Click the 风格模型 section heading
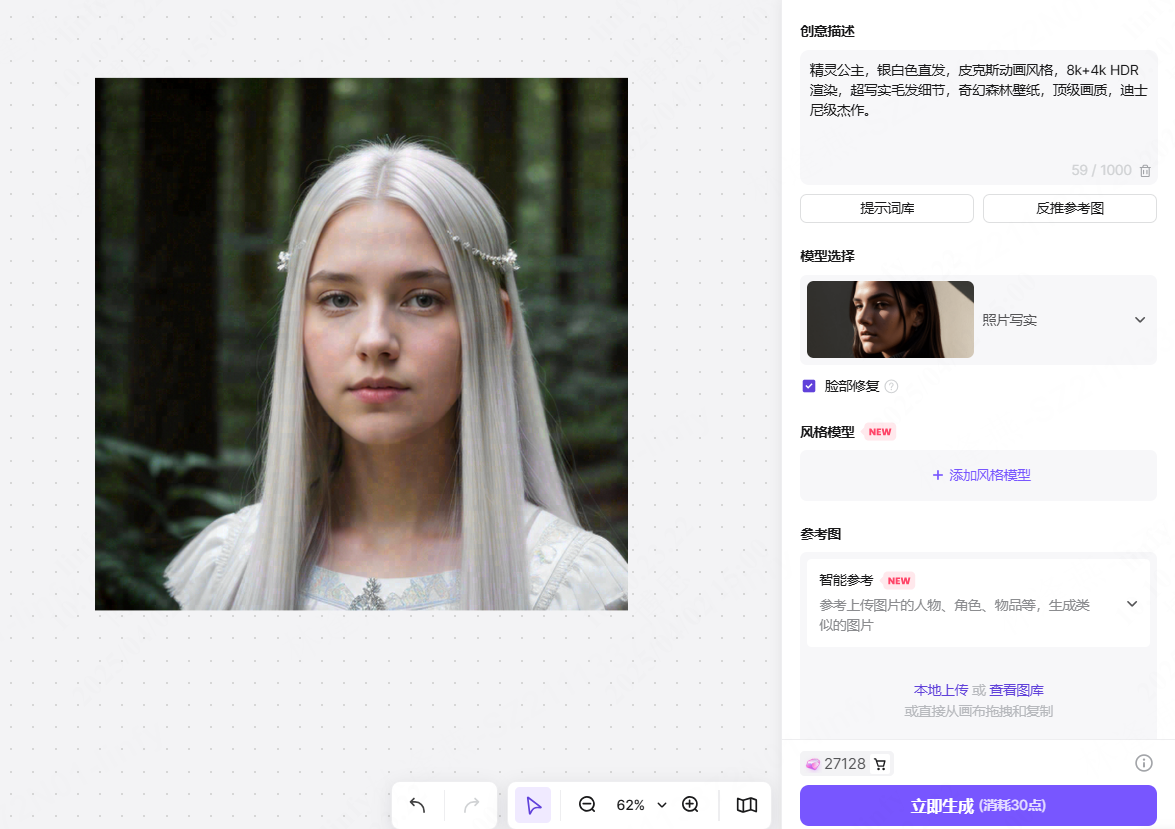1175x829 pixels. (x=827, y=432)
